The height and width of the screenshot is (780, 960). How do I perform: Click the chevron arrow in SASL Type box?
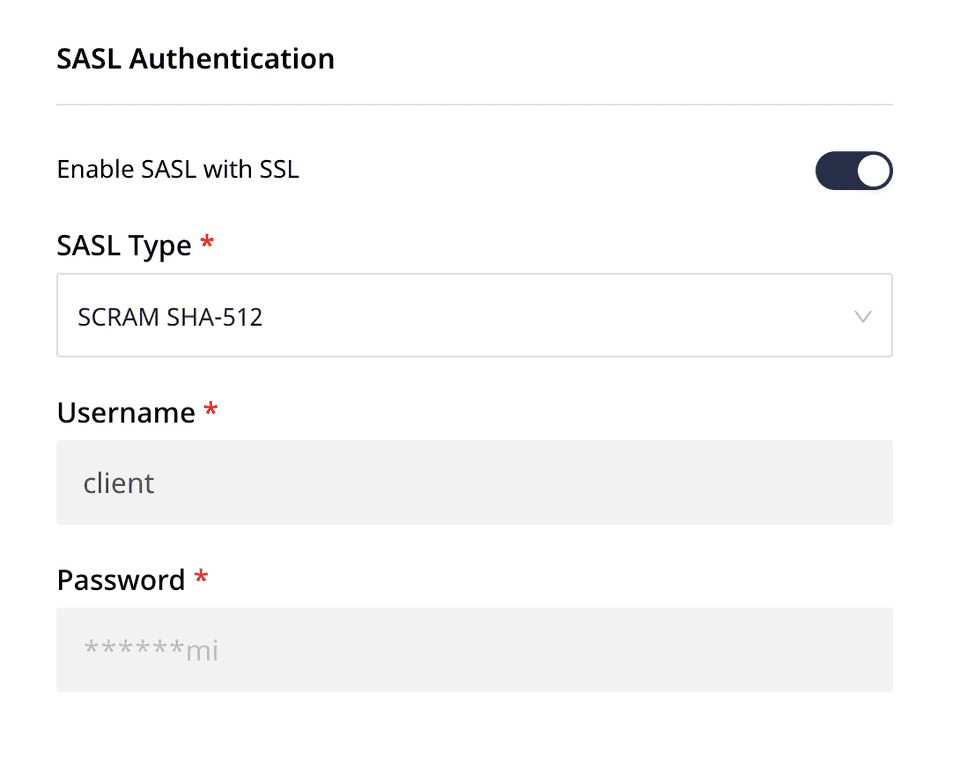tap(863, 317)
